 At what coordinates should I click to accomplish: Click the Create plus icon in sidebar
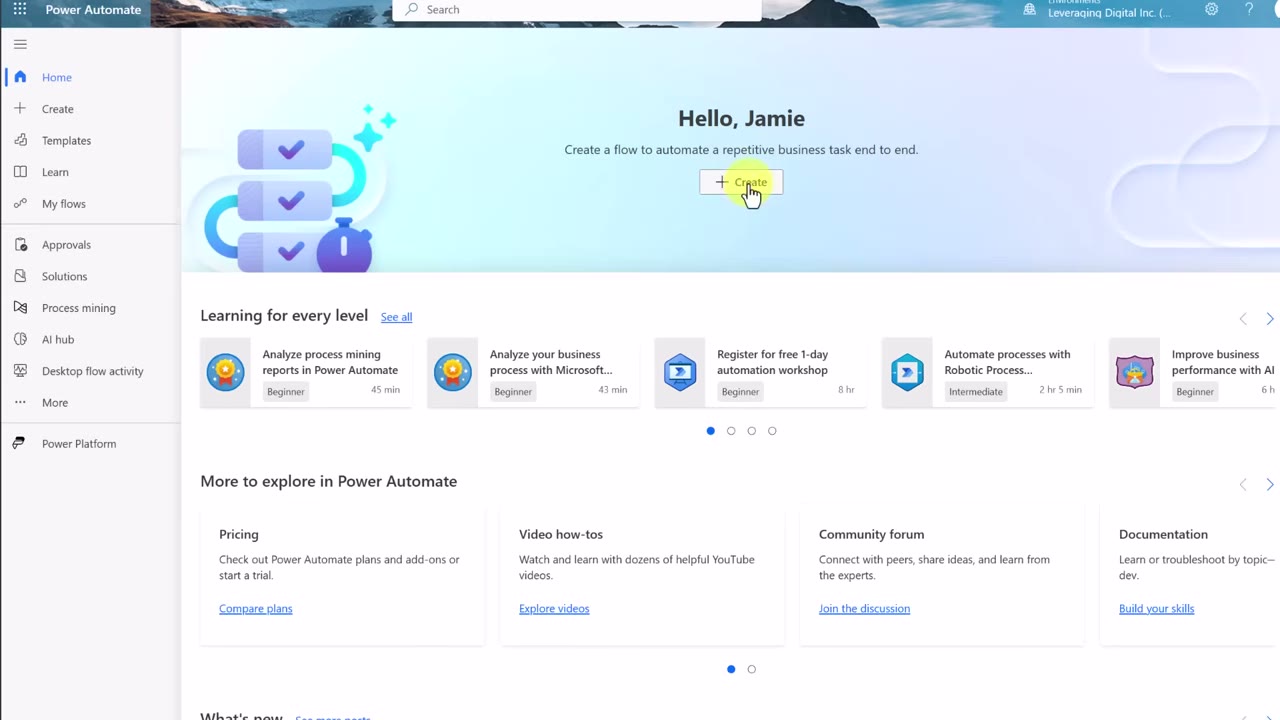[x=20, y=108]
